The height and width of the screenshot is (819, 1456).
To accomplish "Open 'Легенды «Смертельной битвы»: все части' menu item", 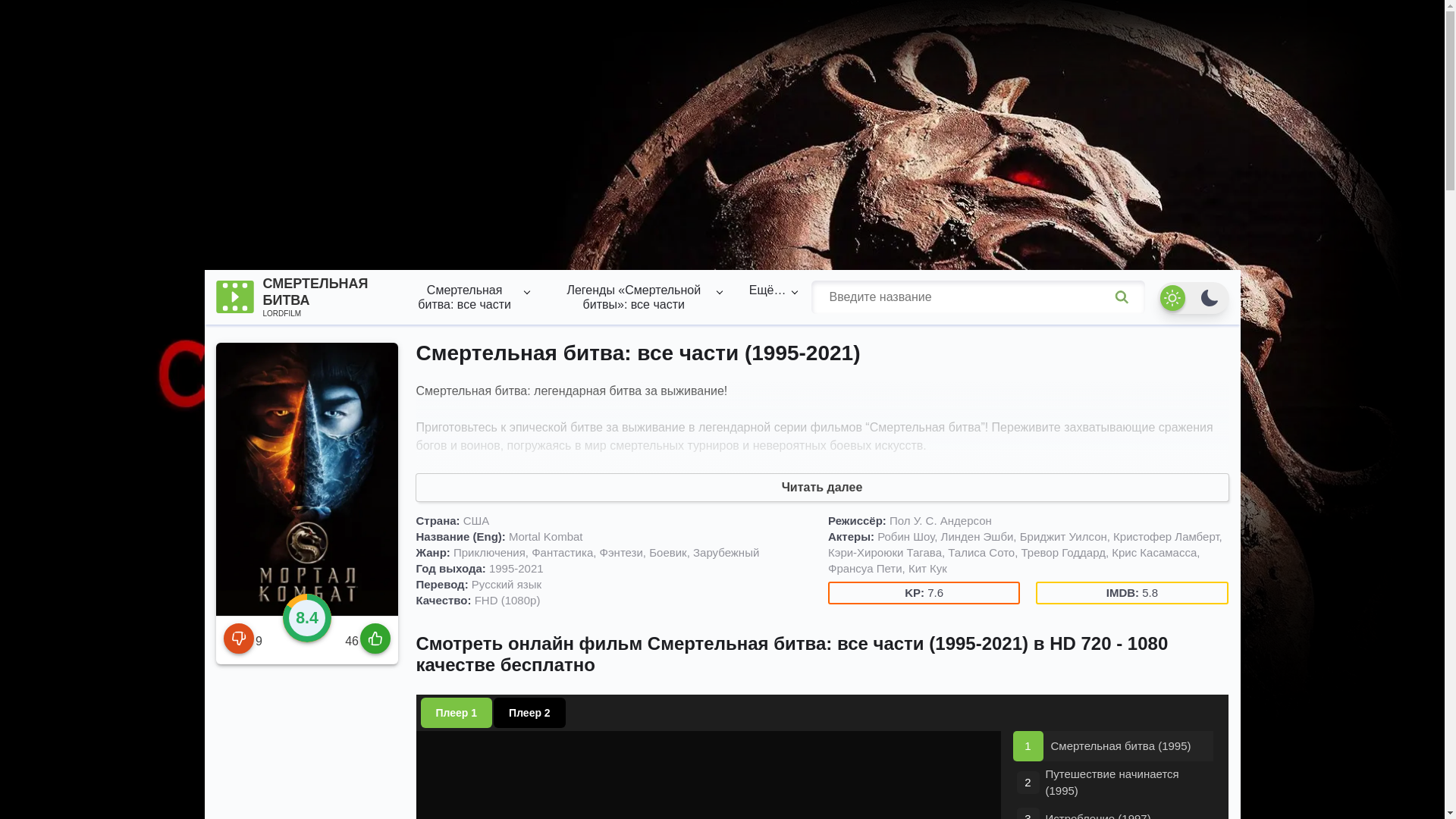I will pyautogui.click(x=633, y=297).
